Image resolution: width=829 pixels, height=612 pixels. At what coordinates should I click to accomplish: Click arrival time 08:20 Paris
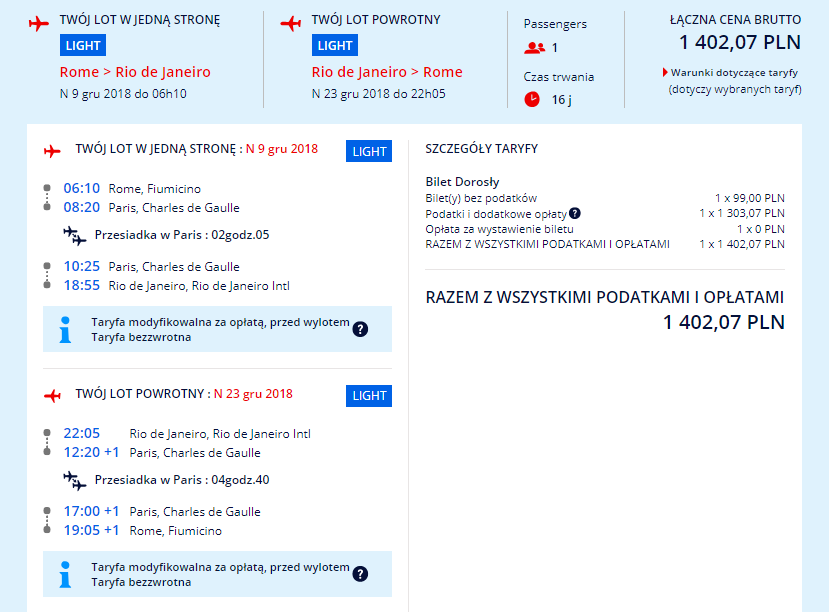81,207
